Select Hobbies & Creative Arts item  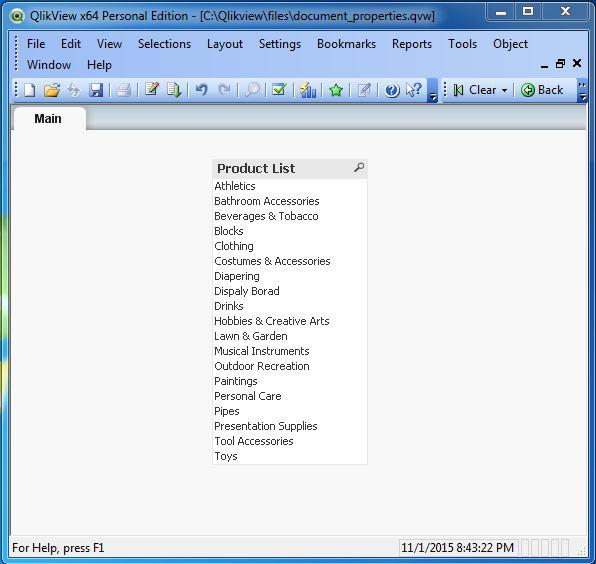pyautogui.click(x=290, y=321)
